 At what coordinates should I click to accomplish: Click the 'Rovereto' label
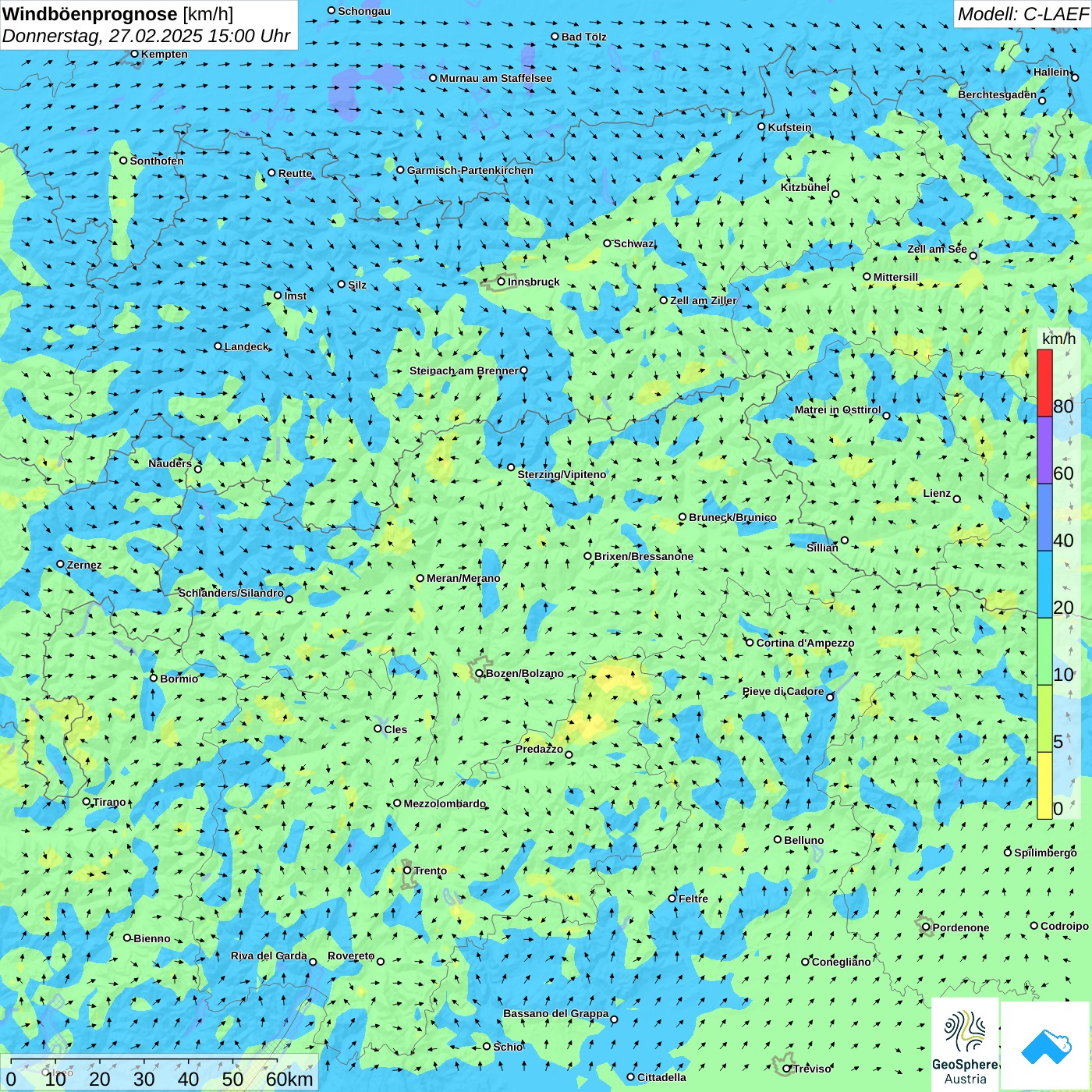click(x=351, y=955)
